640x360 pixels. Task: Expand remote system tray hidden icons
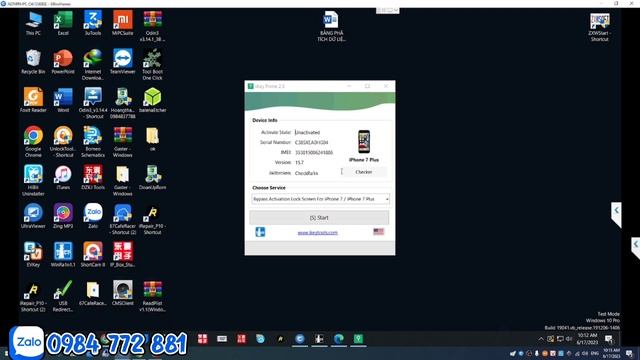[x=541, y=339]
